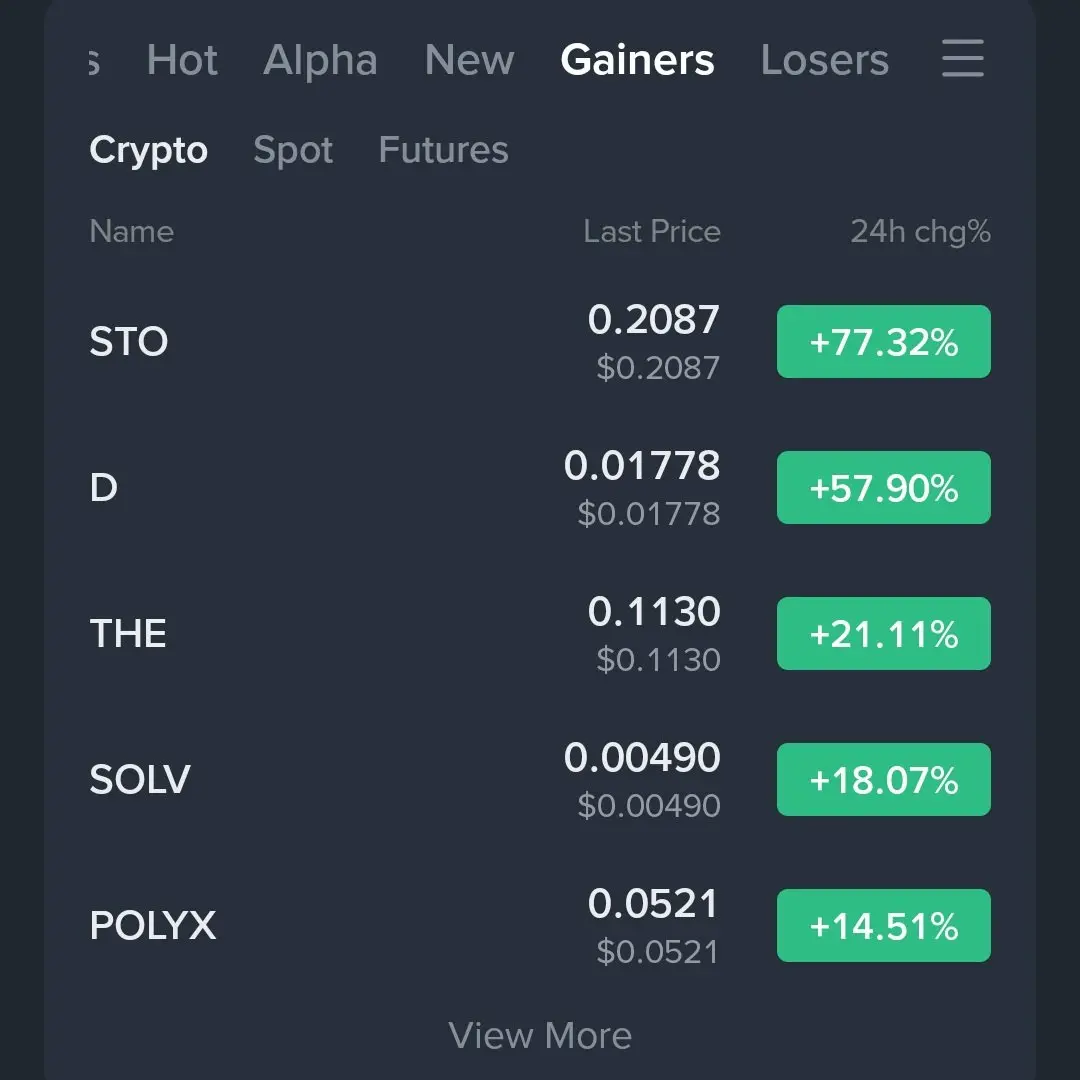Open the STO coin row
The height and width of the screenshot is (1080, 1080).
129,342
